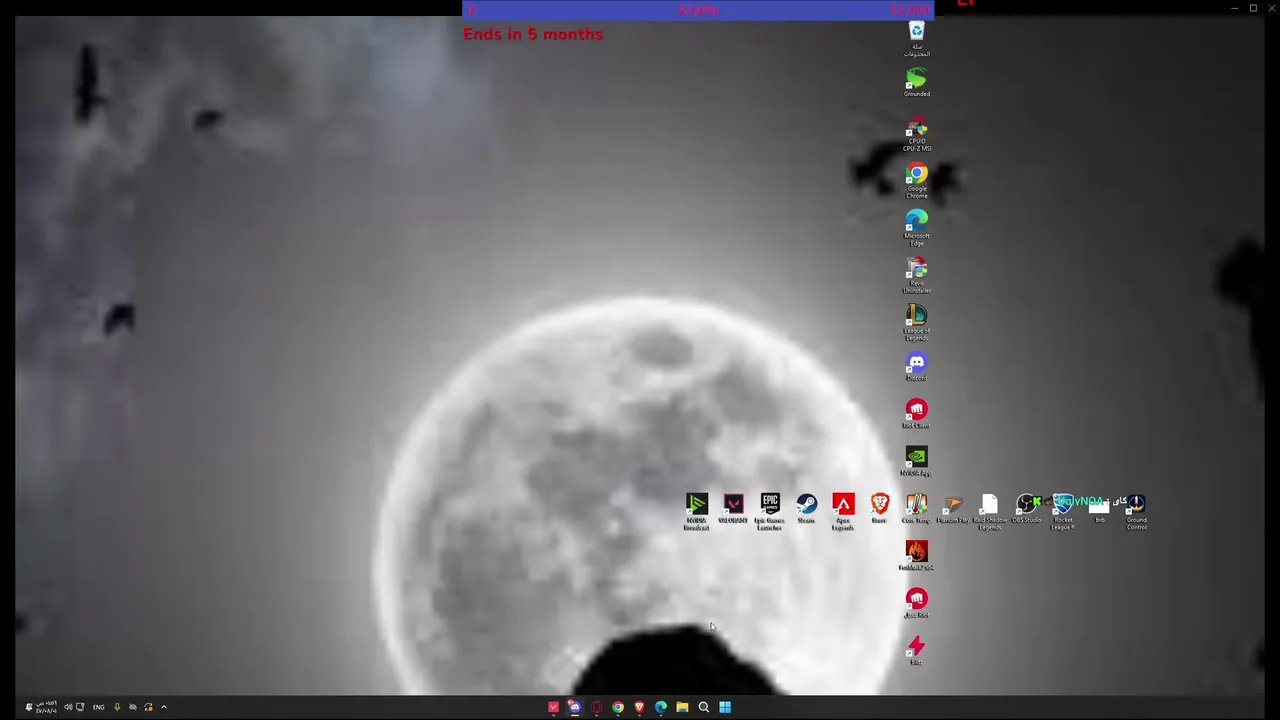Select the brb file on desktop
Image resolution: width=1280 pixels, height=720 pixels.
1100,508
